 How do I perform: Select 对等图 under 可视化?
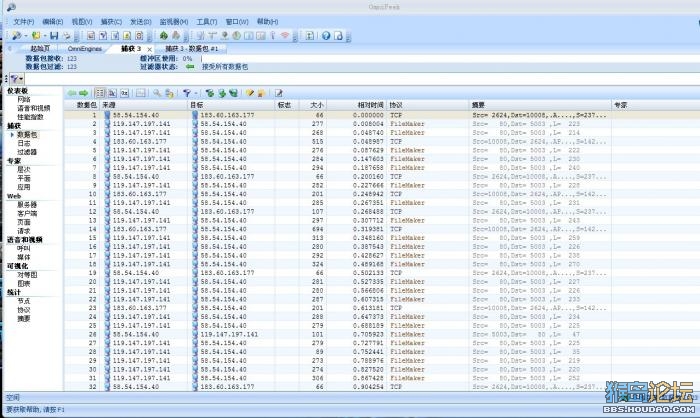27,275
